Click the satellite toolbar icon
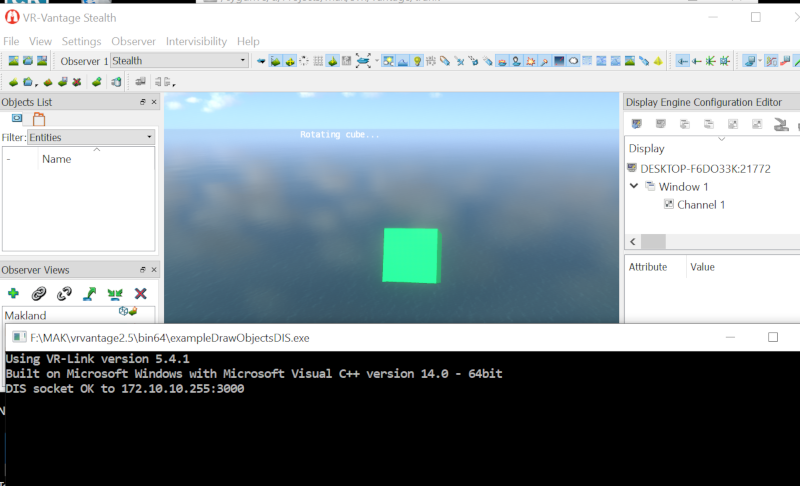The image size is (800, 486). point(644,61)
